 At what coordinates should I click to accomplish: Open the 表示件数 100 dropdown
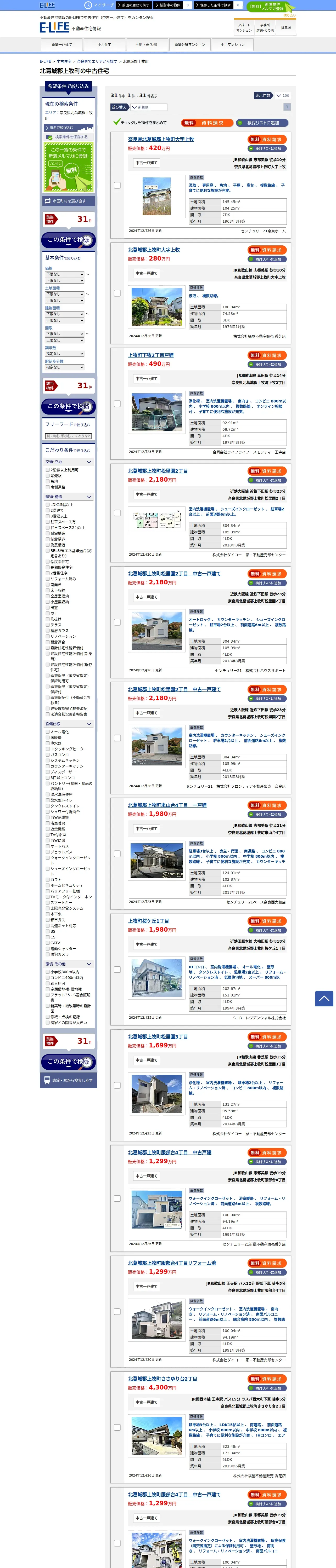282,96
